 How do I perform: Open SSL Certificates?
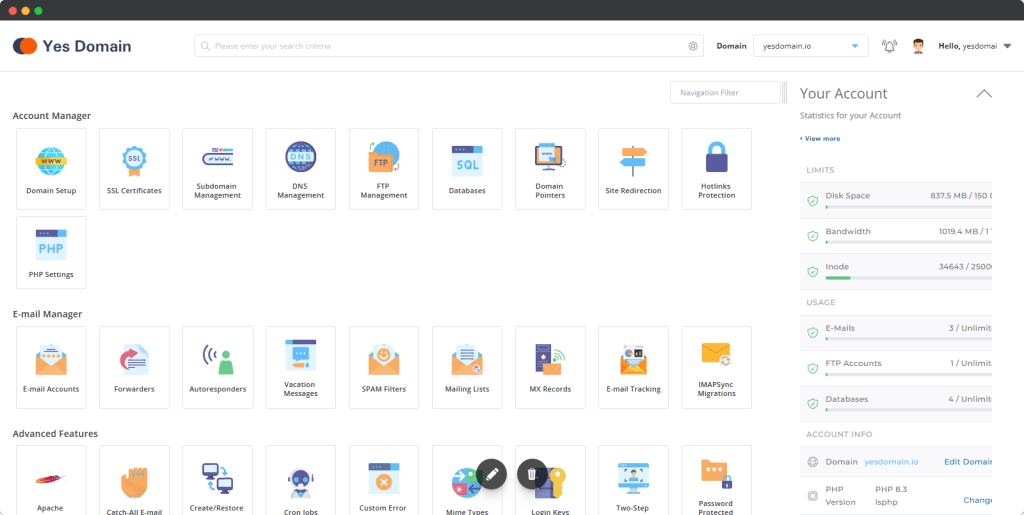point(134,169)
